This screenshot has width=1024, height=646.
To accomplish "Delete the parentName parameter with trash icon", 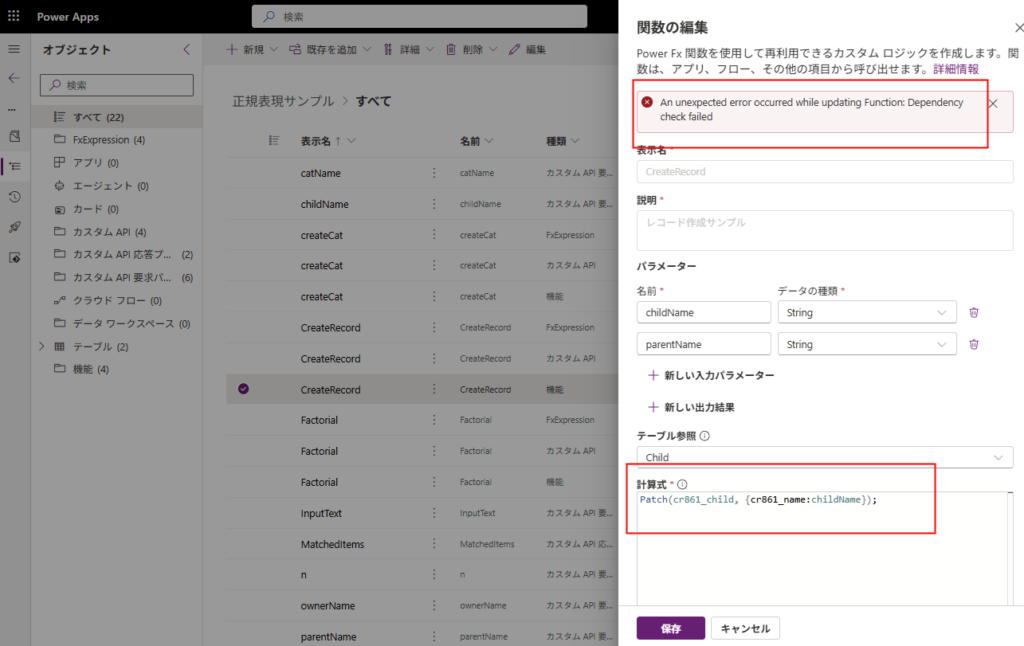I will click(x=974, y=344).
